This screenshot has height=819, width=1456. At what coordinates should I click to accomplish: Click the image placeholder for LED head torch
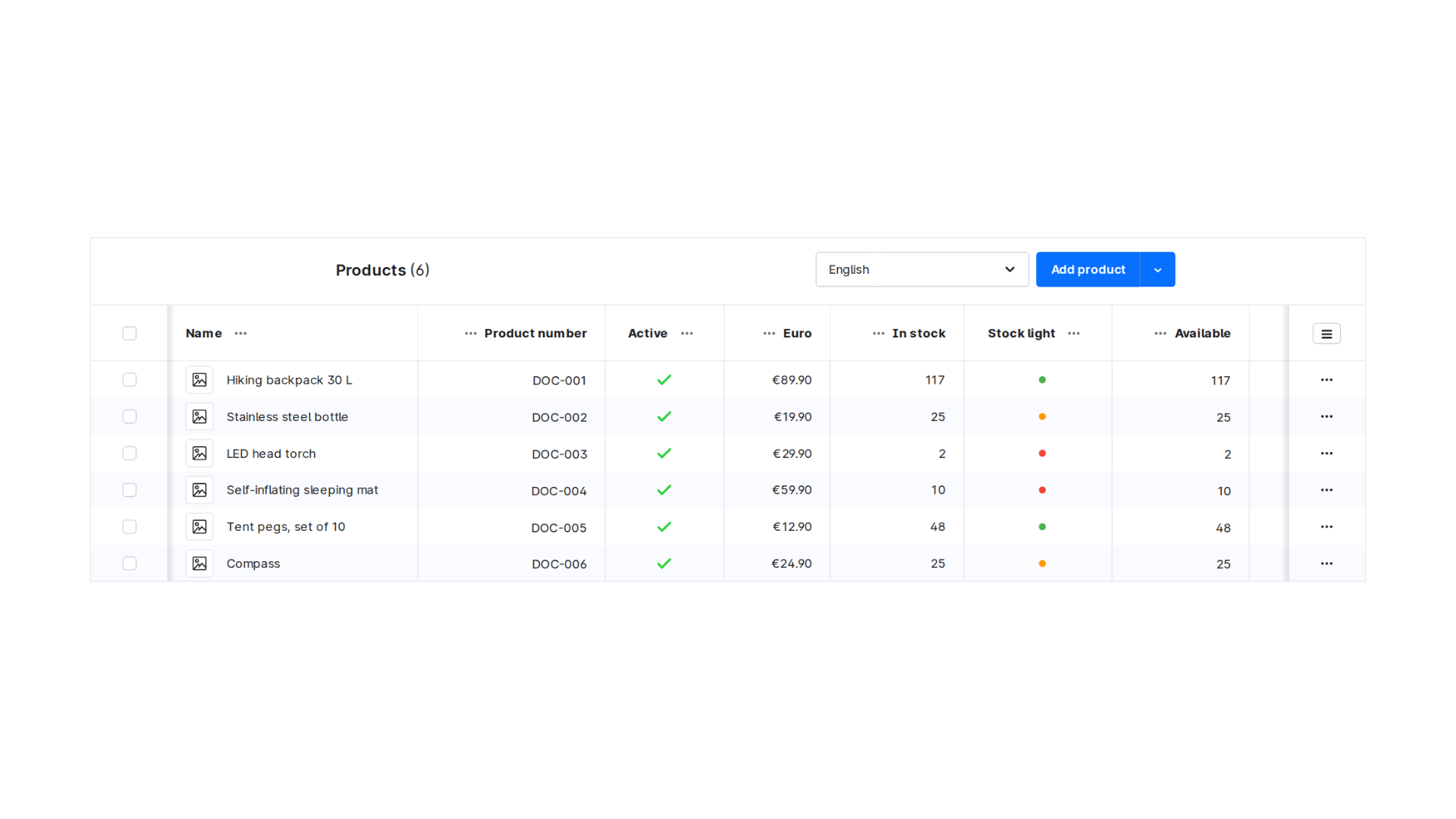click(199, 453)
